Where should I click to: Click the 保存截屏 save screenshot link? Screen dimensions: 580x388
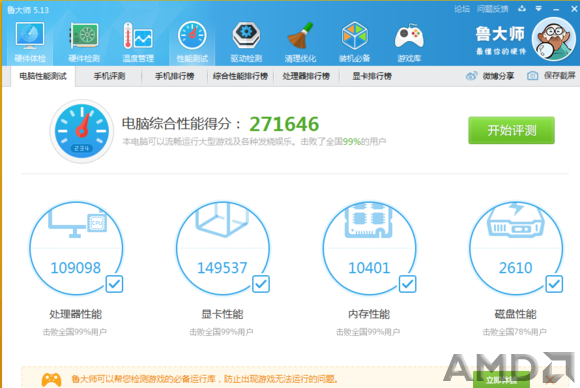click(x=560, y=76)
